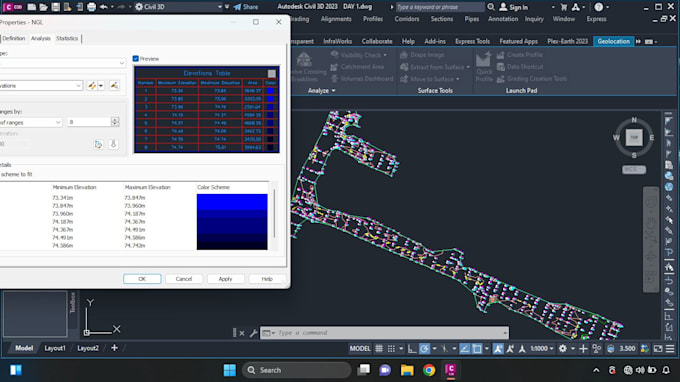Open the 'of ranges' create-by dropdown
680x382 pixels.
[x=31, y=123]
